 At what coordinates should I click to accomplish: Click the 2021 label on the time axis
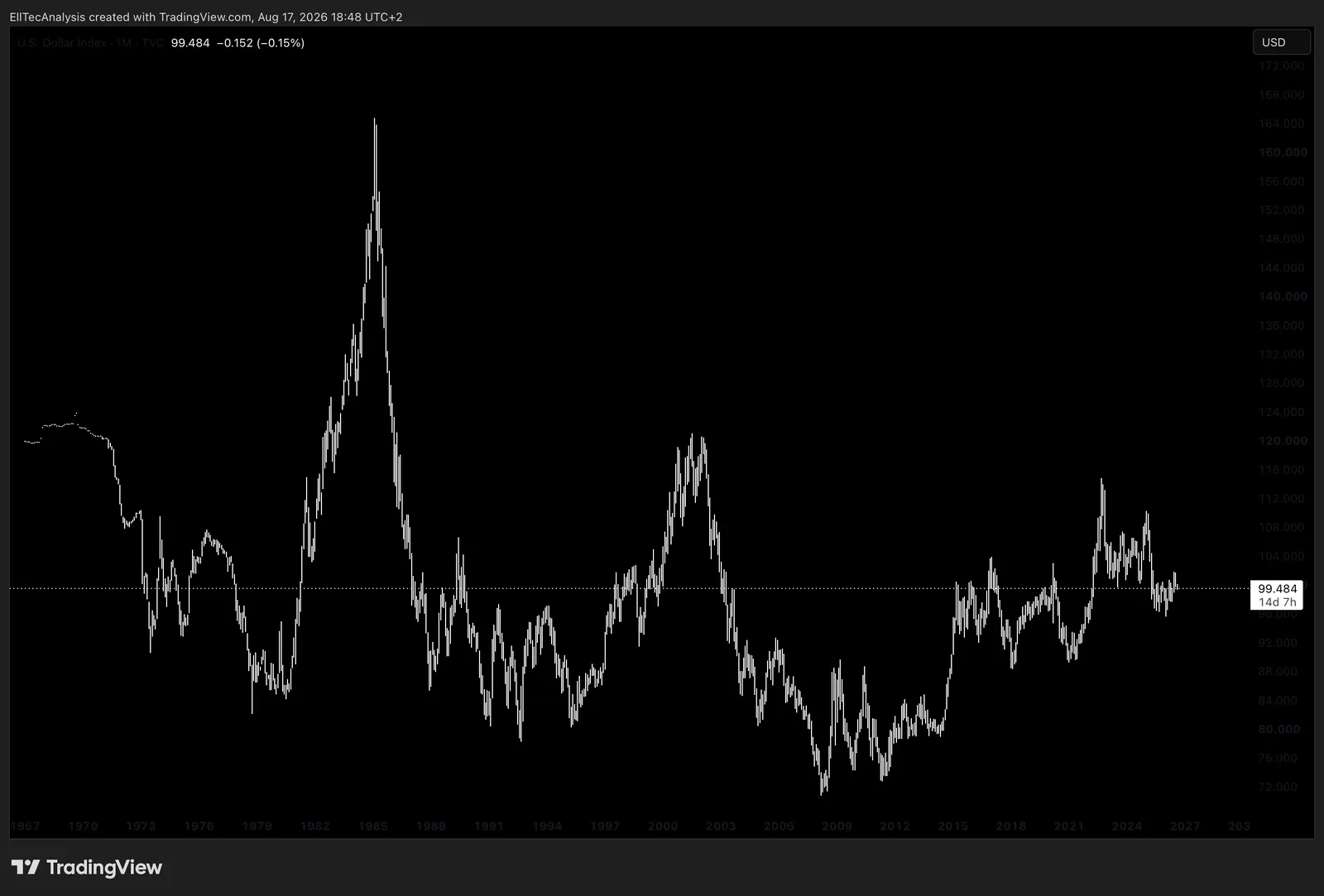point(1069,826)
